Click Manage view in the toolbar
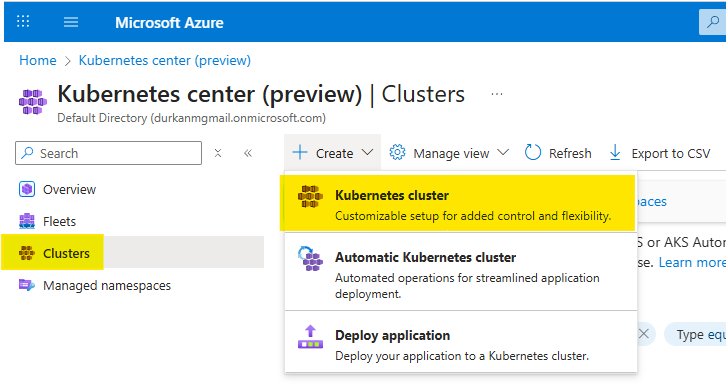Screen dimensions: 726x386 point(449,153)
